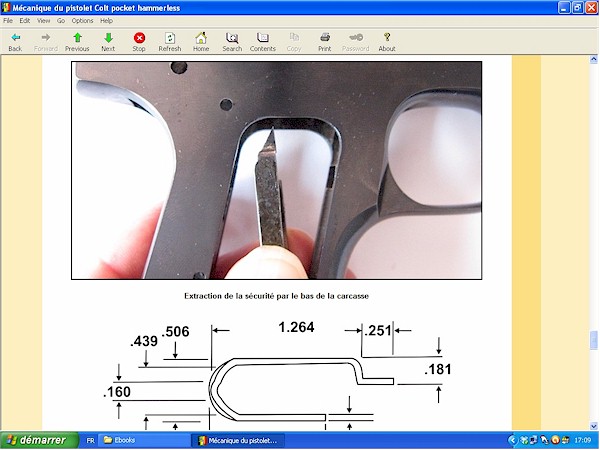Go to Previous page in toolbar
Image resolution: width=600 pixels, height=450 pixels.
tap(77, 41)
